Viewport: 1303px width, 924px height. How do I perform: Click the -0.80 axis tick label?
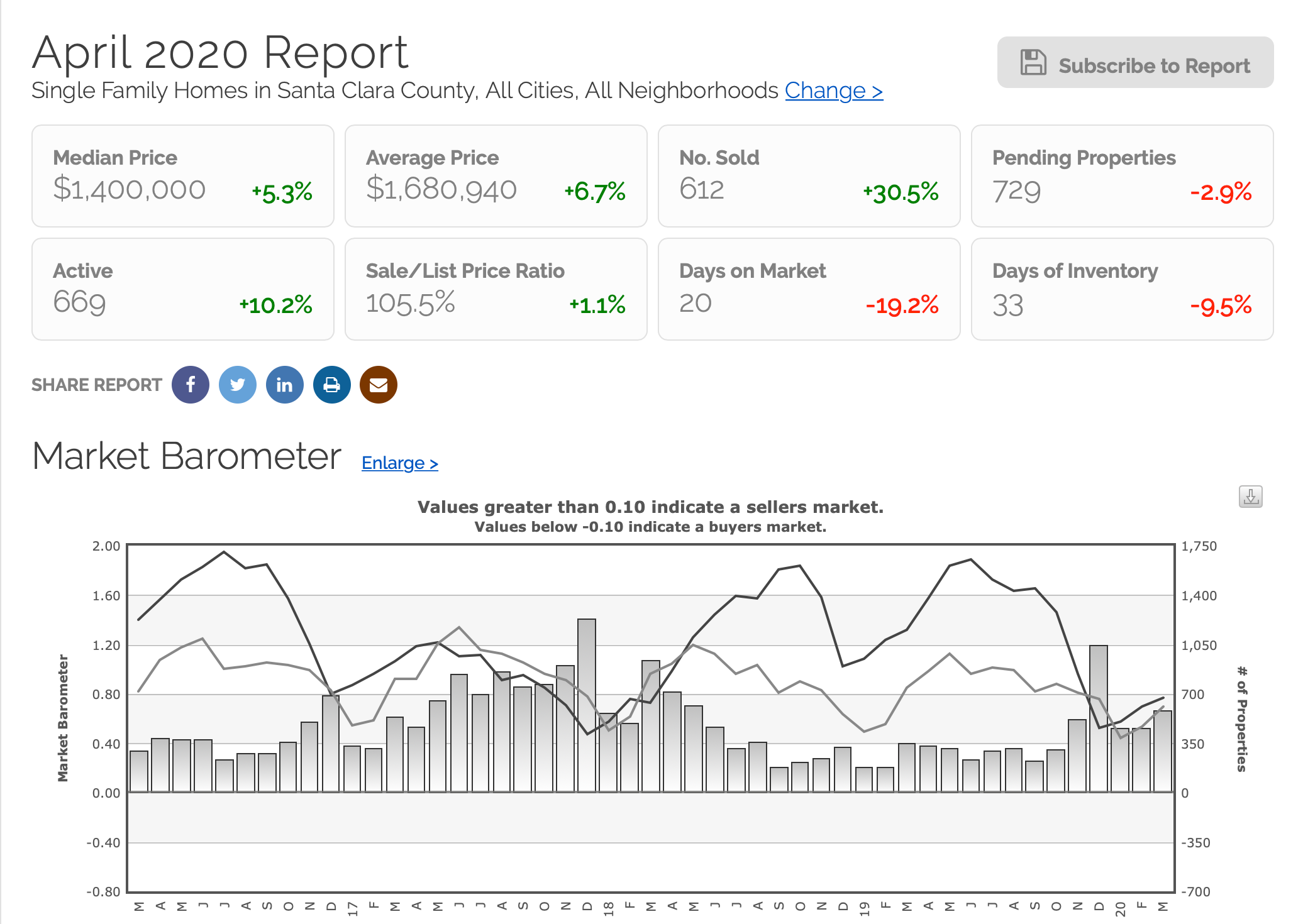103,891
